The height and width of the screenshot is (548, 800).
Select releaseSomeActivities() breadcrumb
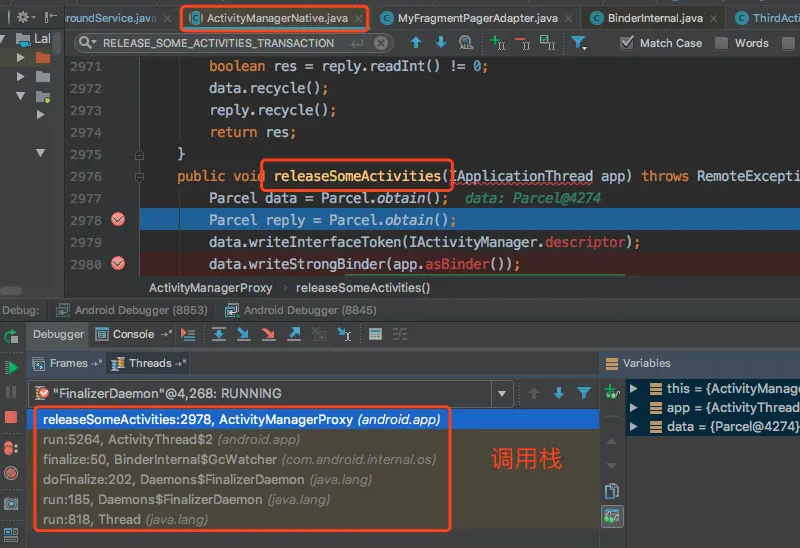[363, 288]
